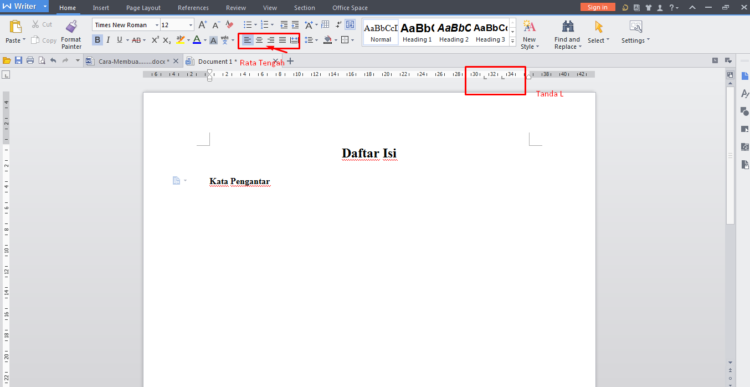Open print preview icon
750x387 pixels.
pyautogui.click(x=41, y=61)
